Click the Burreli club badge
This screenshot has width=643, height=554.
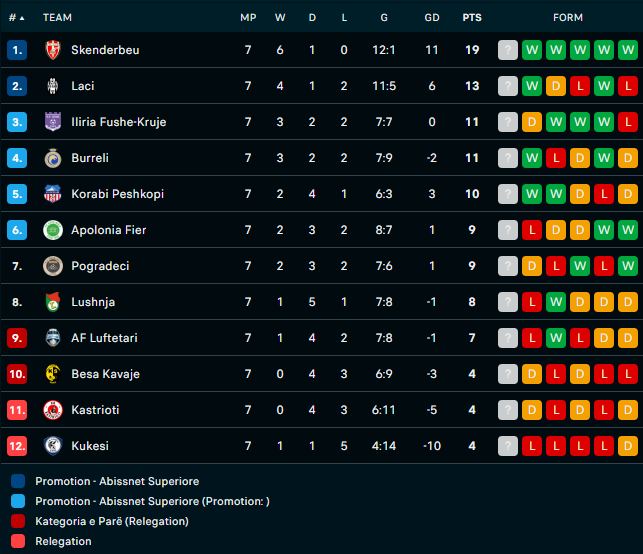pyautogui.click(x=53, y=158)
